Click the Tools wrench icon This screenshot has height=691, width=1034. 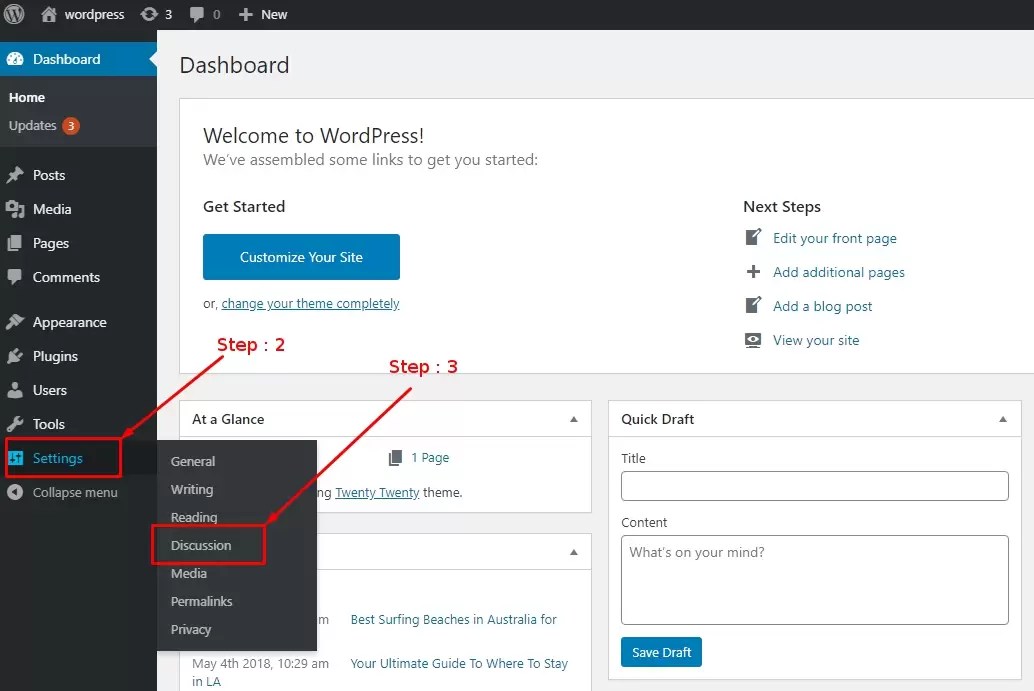[x=16, y=424]
